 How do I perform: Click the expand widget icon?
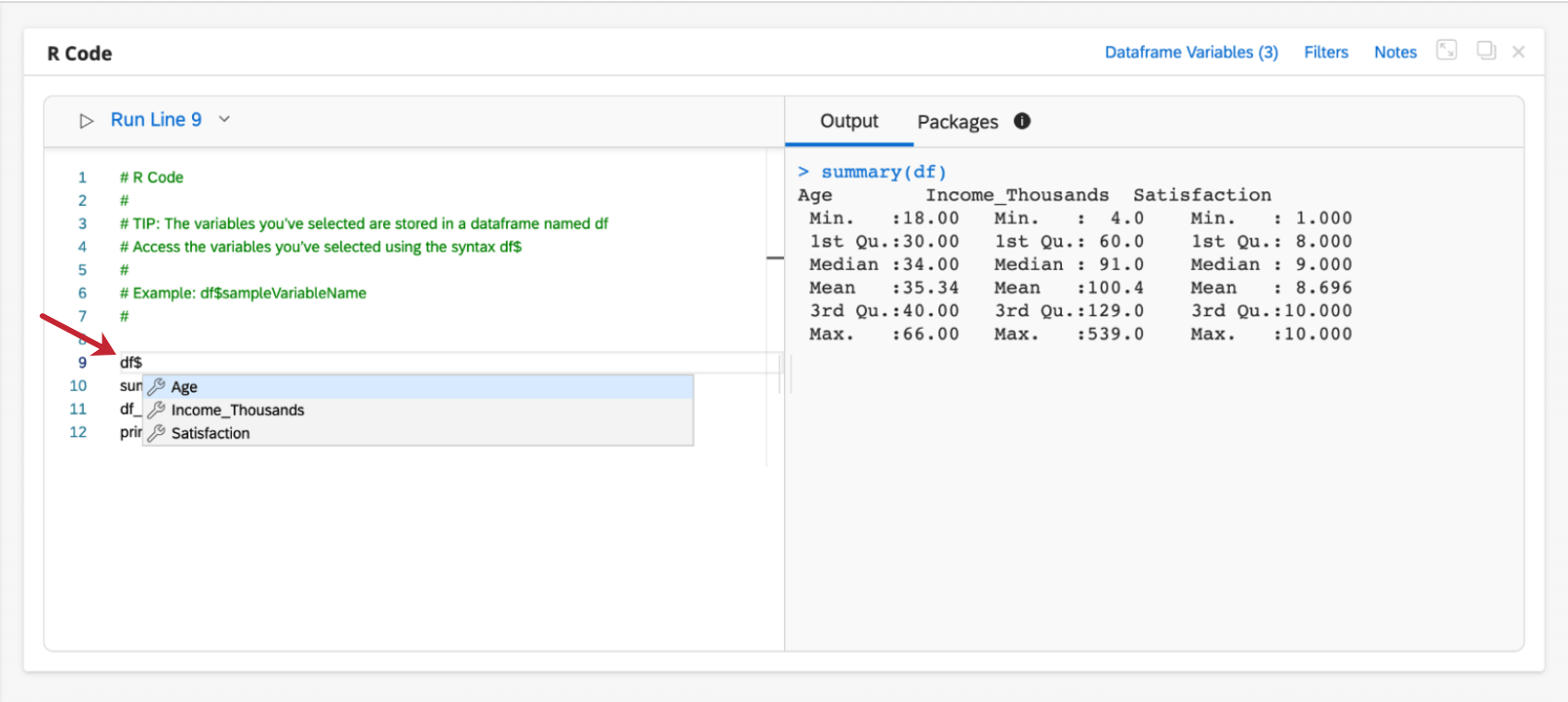1447,51
